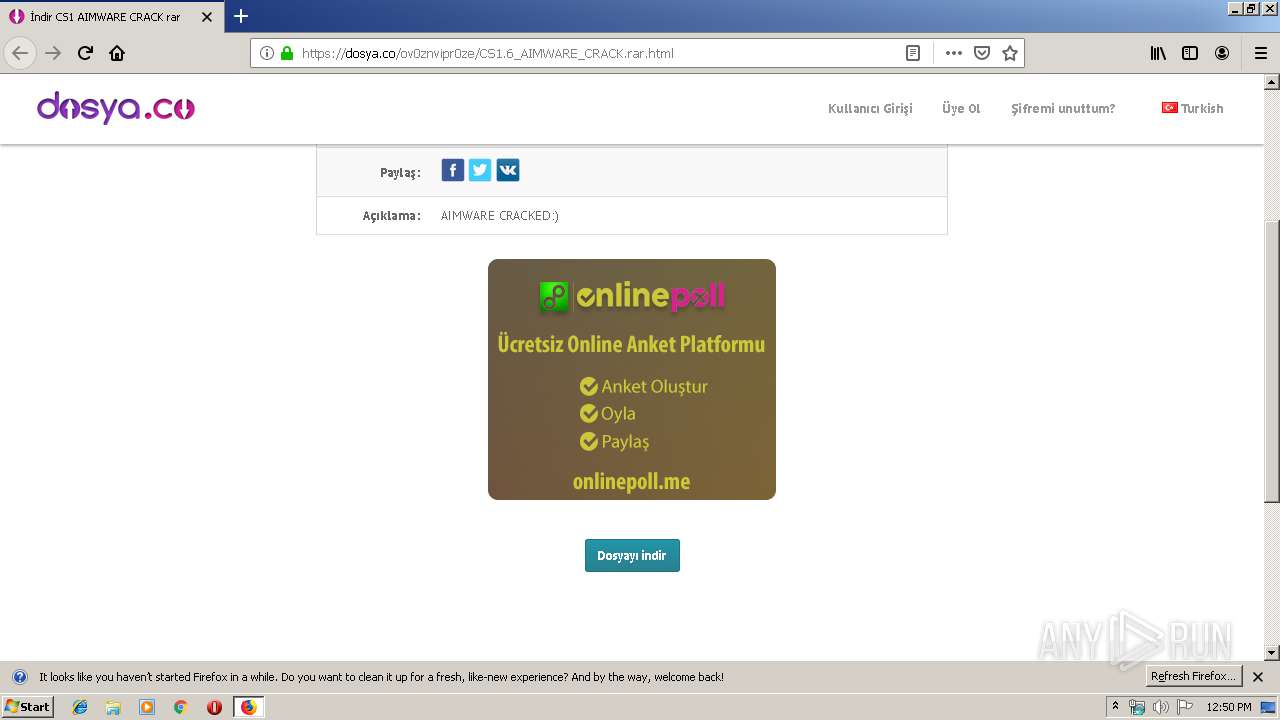The image size is (1280, 720).
Task: Dismiss the Firefox notification bar
Action: coord(1258,677)
